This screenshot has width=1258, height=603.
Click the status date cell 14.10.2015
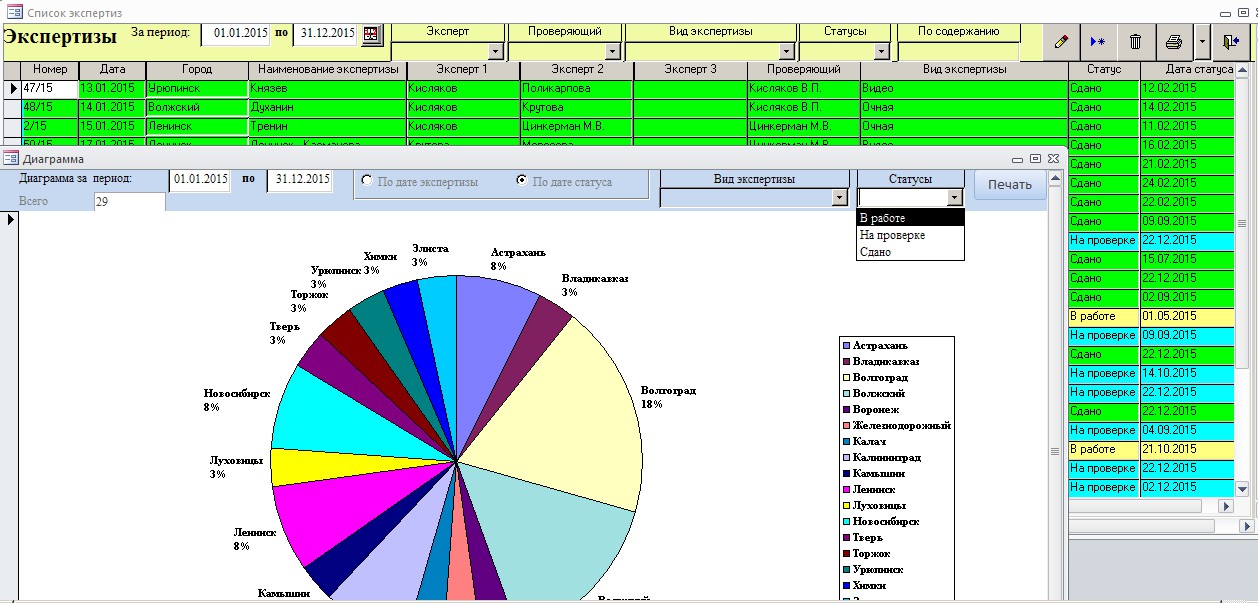pos(1186,373)
